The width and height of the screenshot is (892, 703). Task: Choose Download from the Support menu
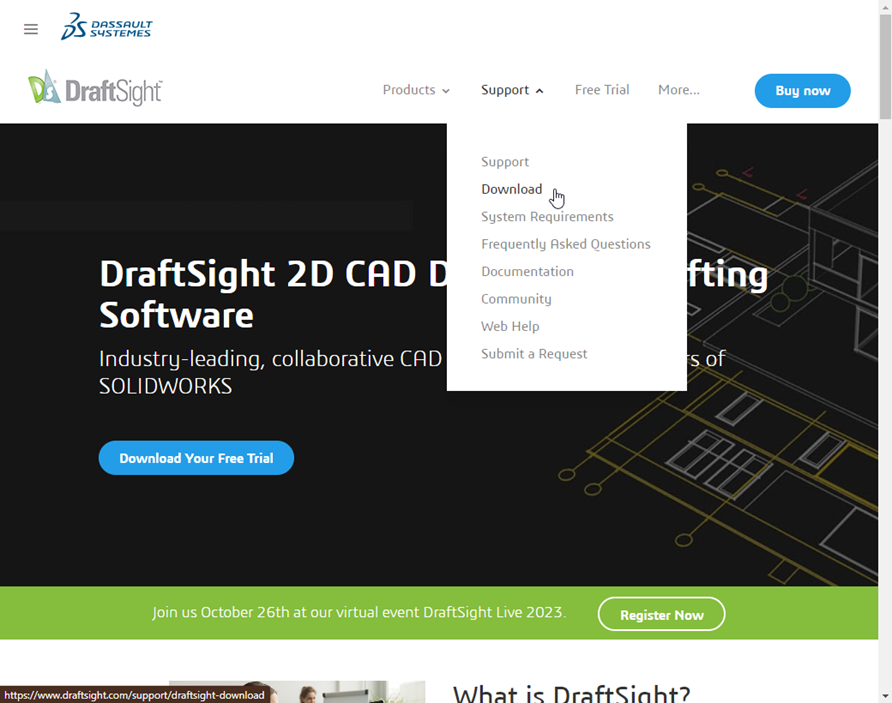[x=511, y=189]
